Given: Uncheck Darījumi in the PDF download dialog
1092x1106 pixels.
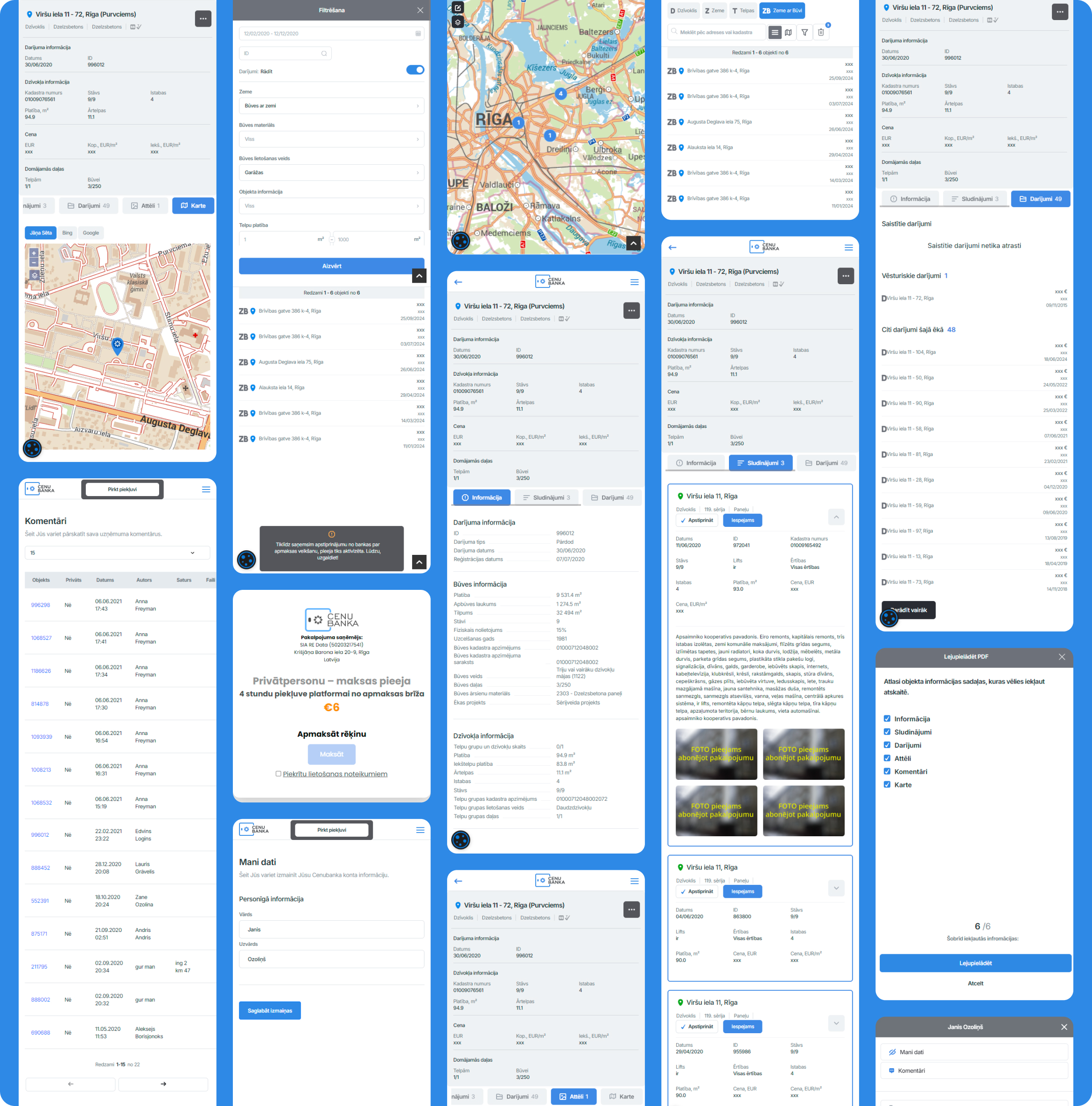Looking at the screenshot, I should 887,745.
